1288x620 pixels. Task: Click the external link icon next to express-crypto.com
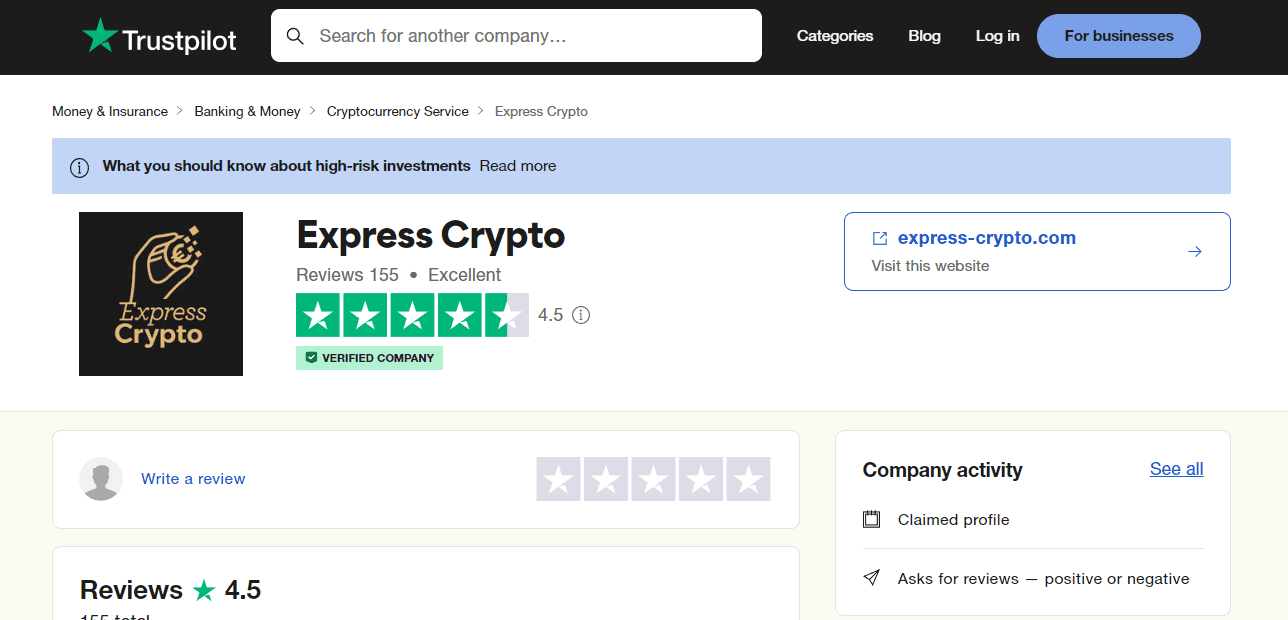[880, 238]
